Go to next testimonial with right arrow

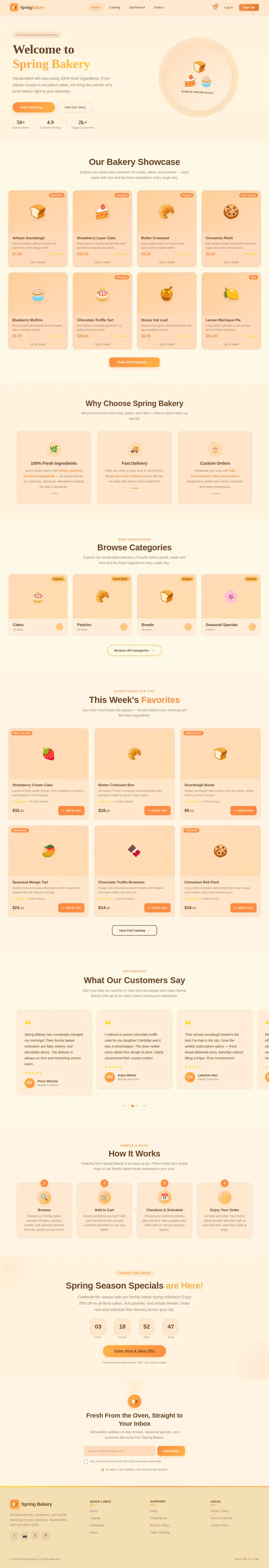click(144, 1106)
